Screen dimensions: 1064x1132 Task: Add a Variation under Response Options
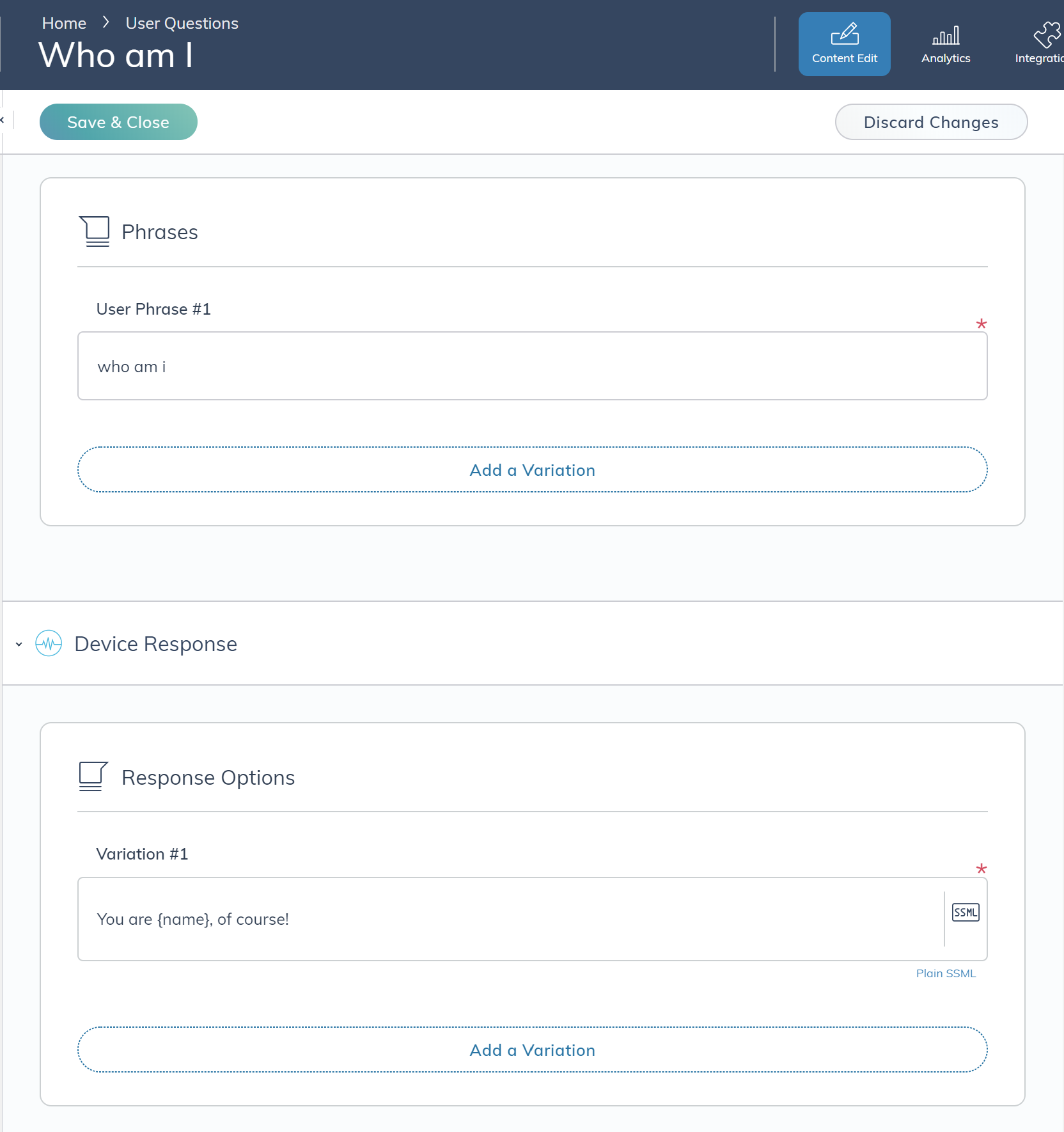(532, 1049)
